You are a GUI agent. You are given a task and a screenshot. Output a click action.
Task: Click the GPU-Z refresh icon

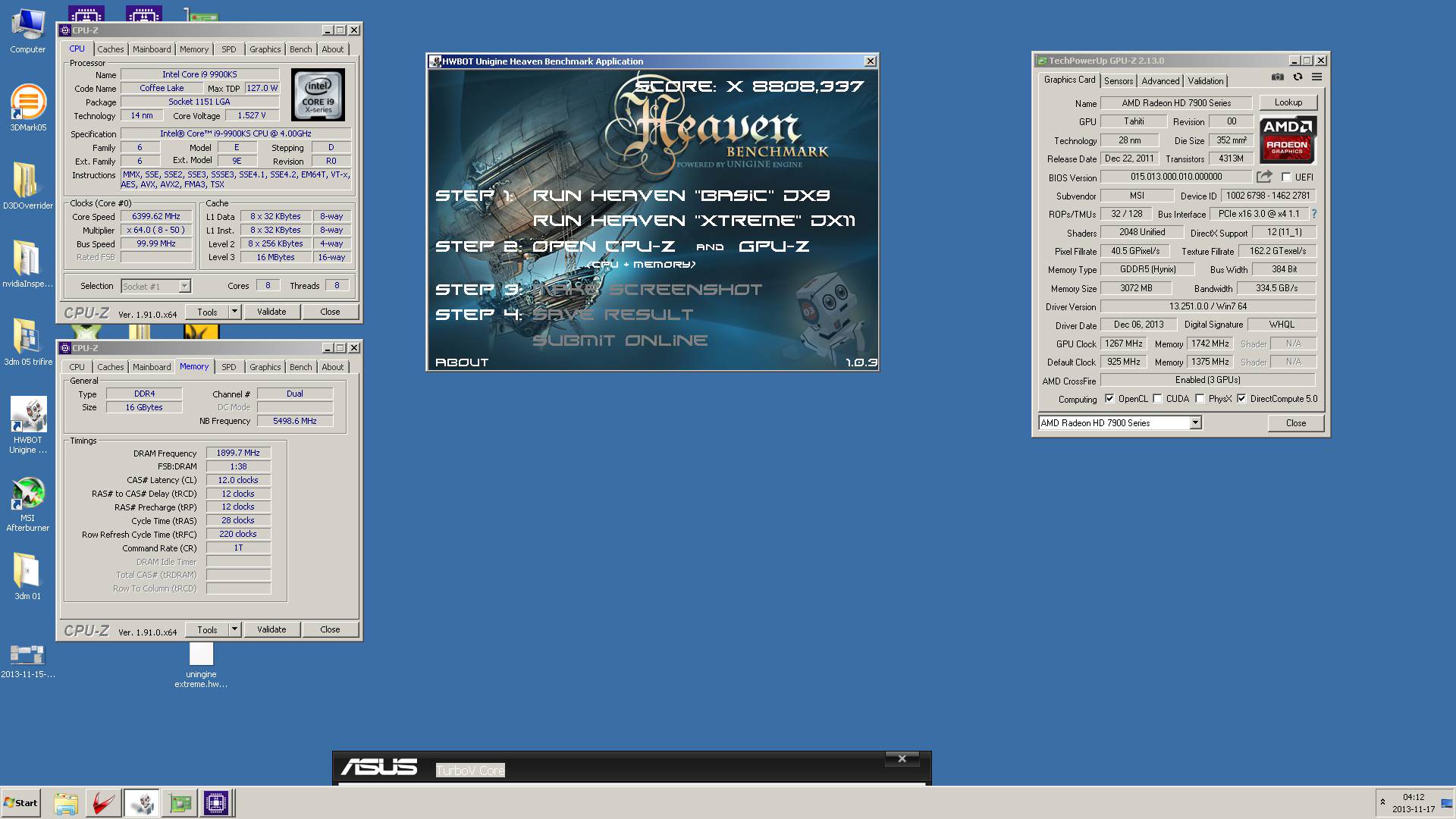pyautogui.click(x=1298, y=77)
